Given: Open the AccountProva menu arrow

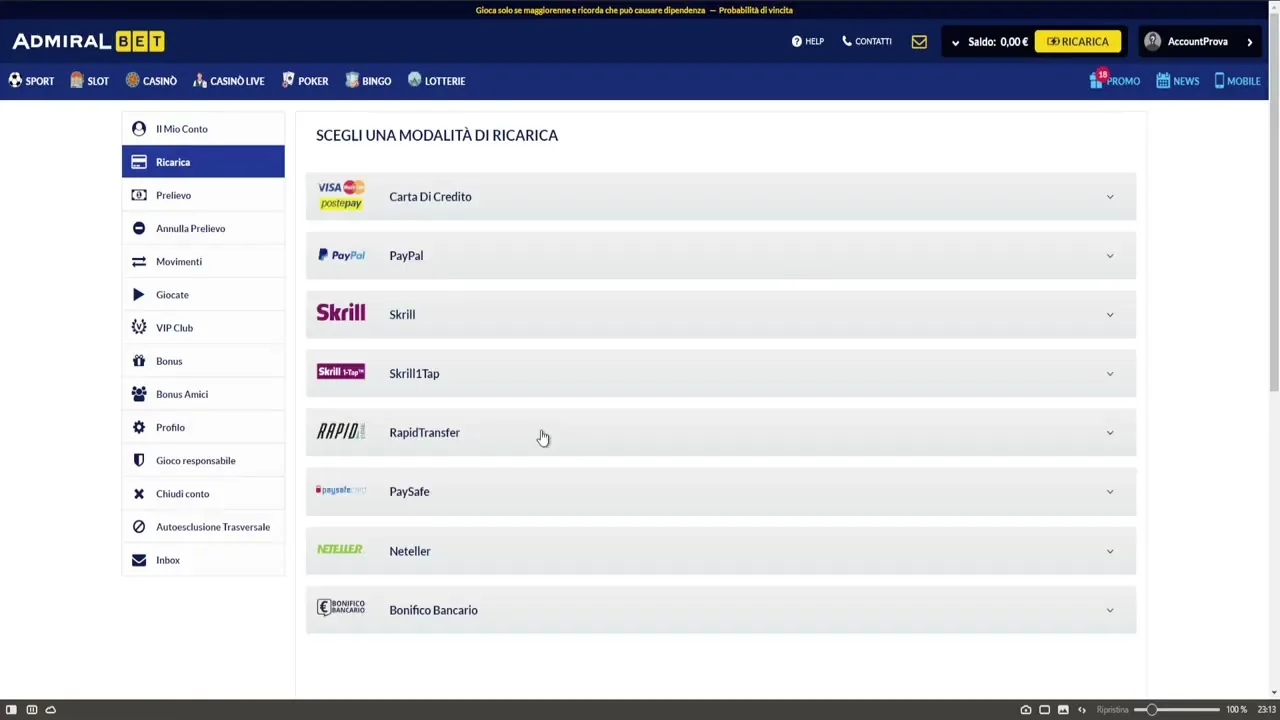Looking at the screenshot, I should pyautogui.click(x=1250, y=42).
